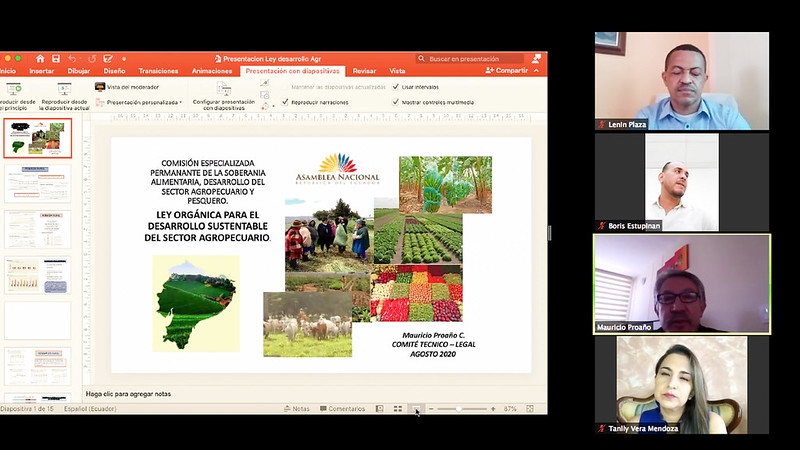Select slide 3 thumbnail
Image resolution: width=800 pixels, height=450 pixels.
pyautogui.click(x=38, y=229)
